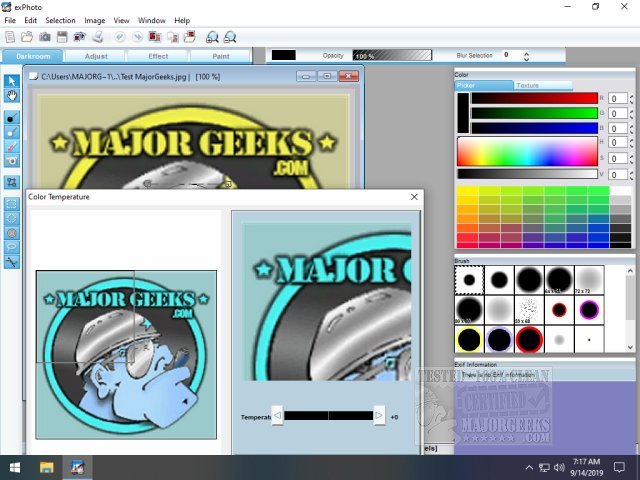Switch to the Paint tab
Image resolution: width=640 pixels, height=480 pixels.
[x=221, y=56]
